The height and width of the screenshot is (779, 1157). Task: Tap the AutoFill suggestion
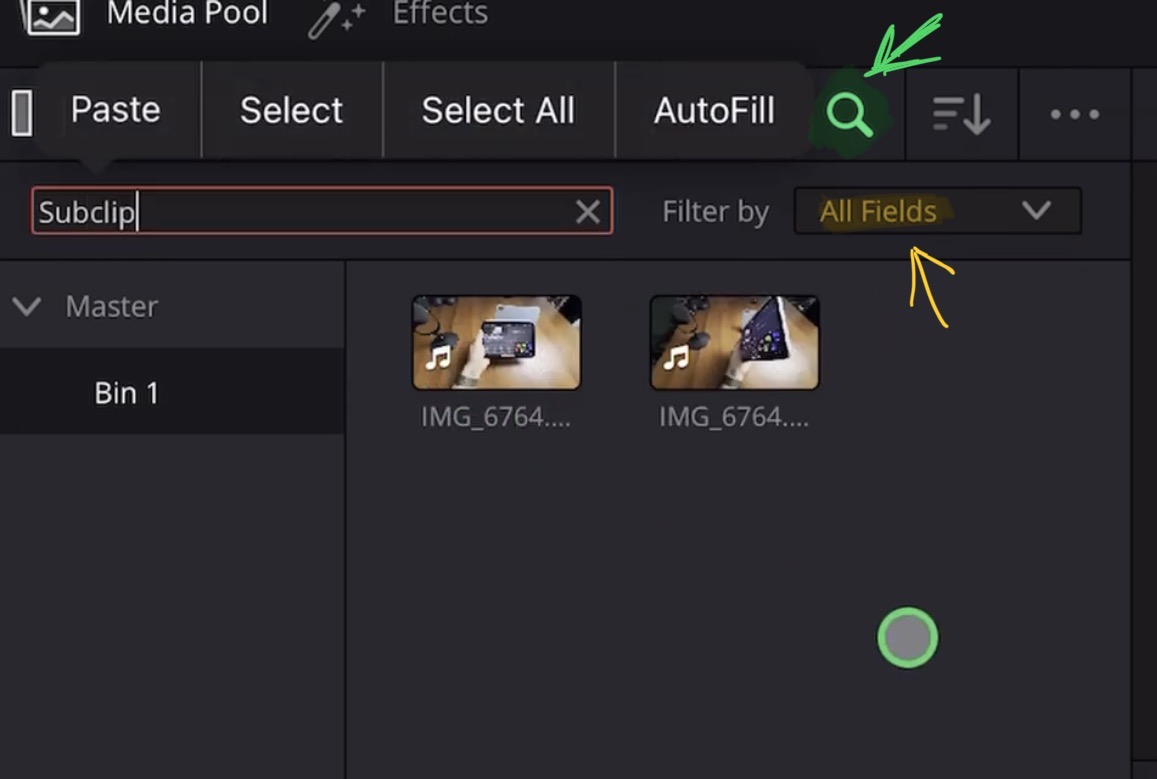713,110
